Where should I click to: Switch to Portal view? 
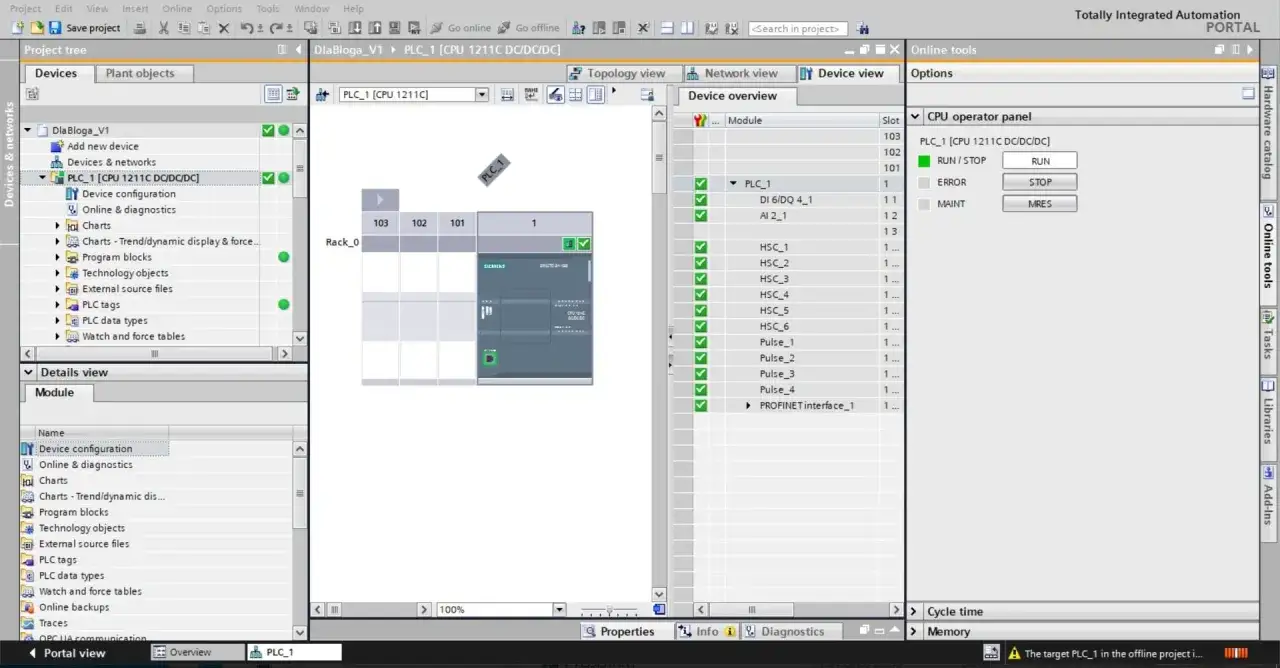[66, 653]
